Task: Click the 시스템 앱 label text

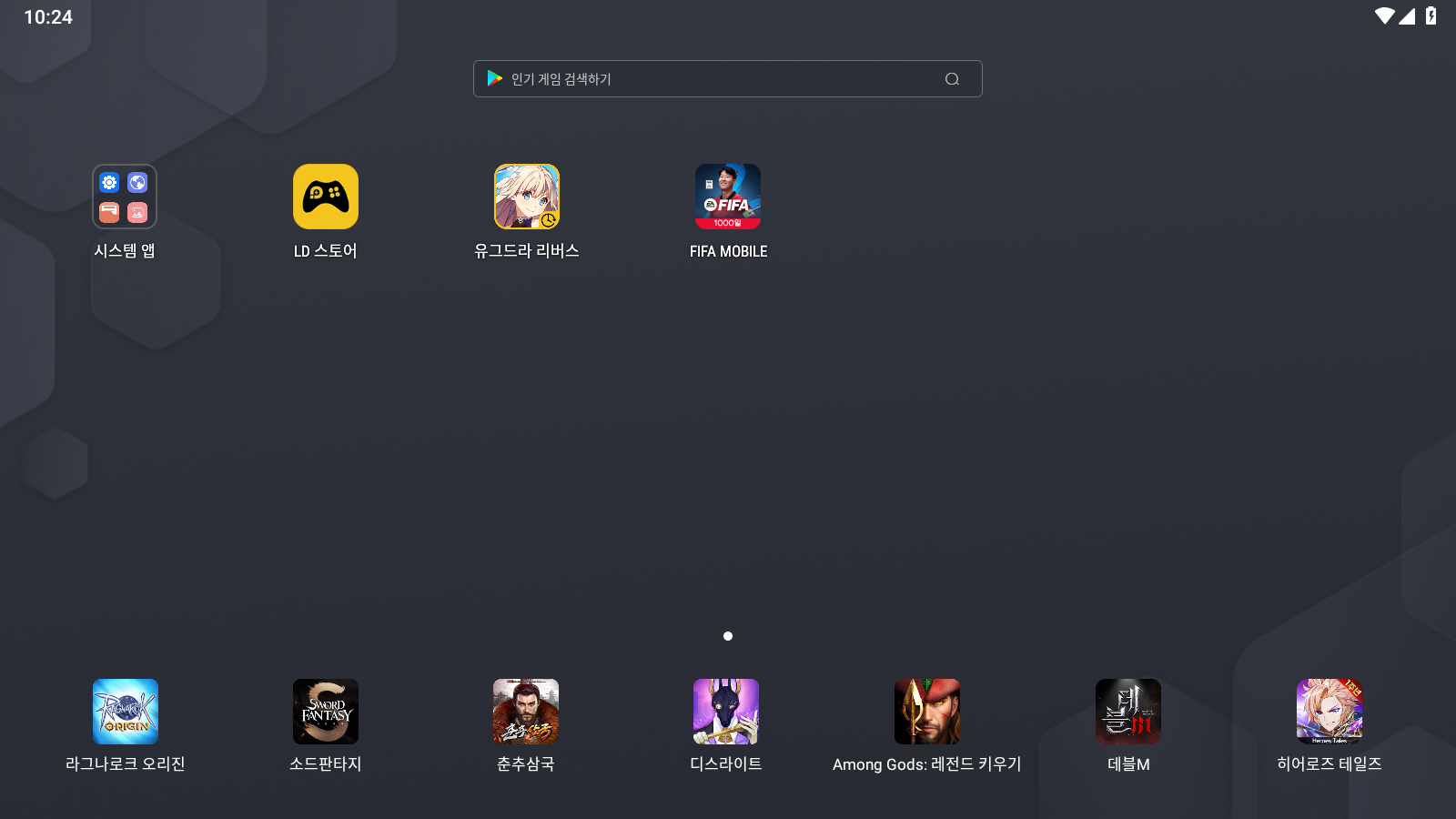Action: [125, 251]
